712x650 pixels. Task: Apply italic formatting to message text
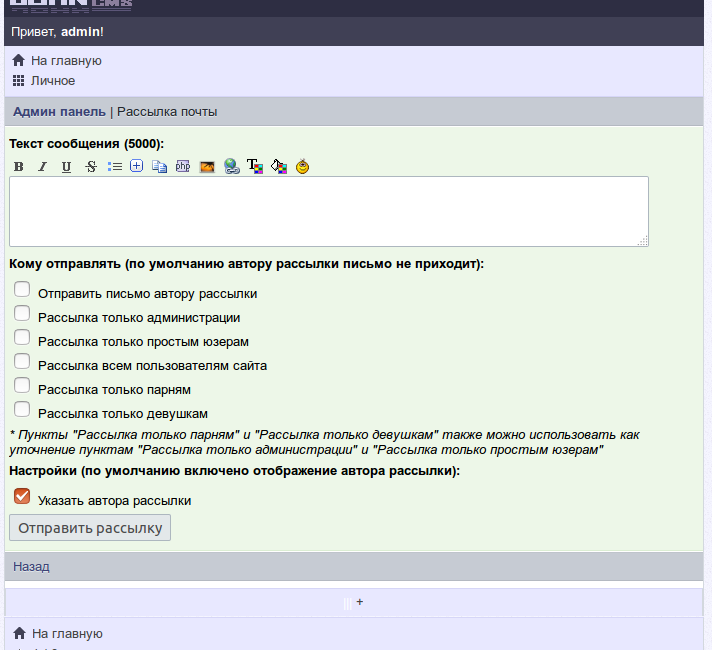[42, 167]
